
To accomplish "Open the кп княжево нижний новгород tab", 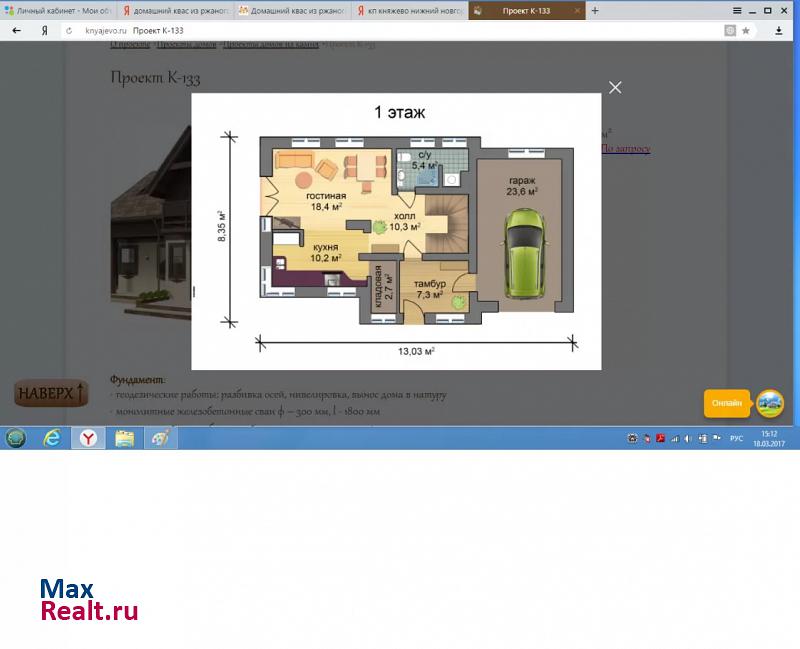I will pyautogui.click(x=408, y=11).
